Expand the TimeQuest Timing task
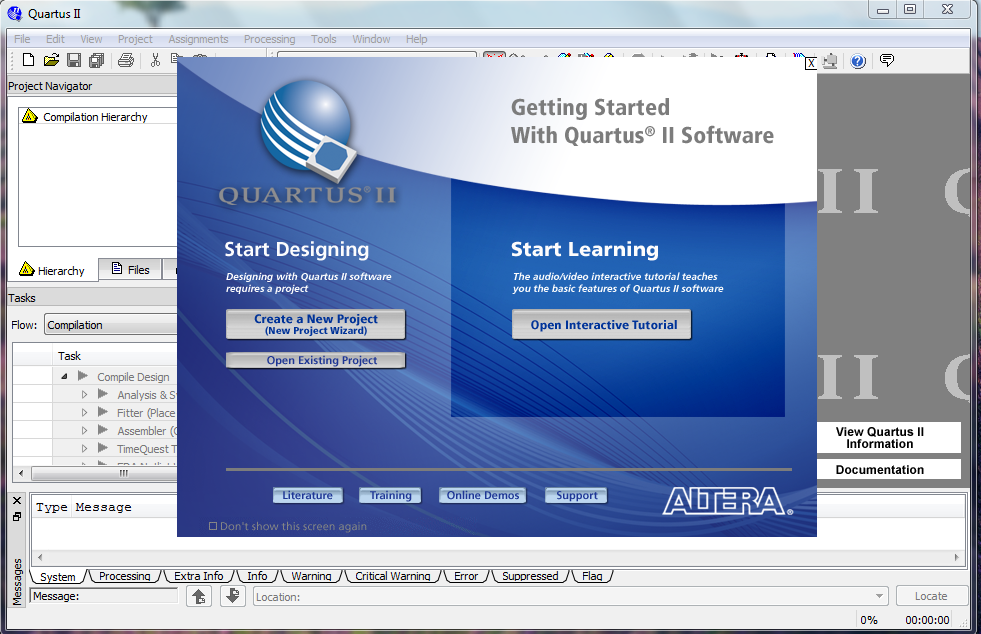 (84, 449)
